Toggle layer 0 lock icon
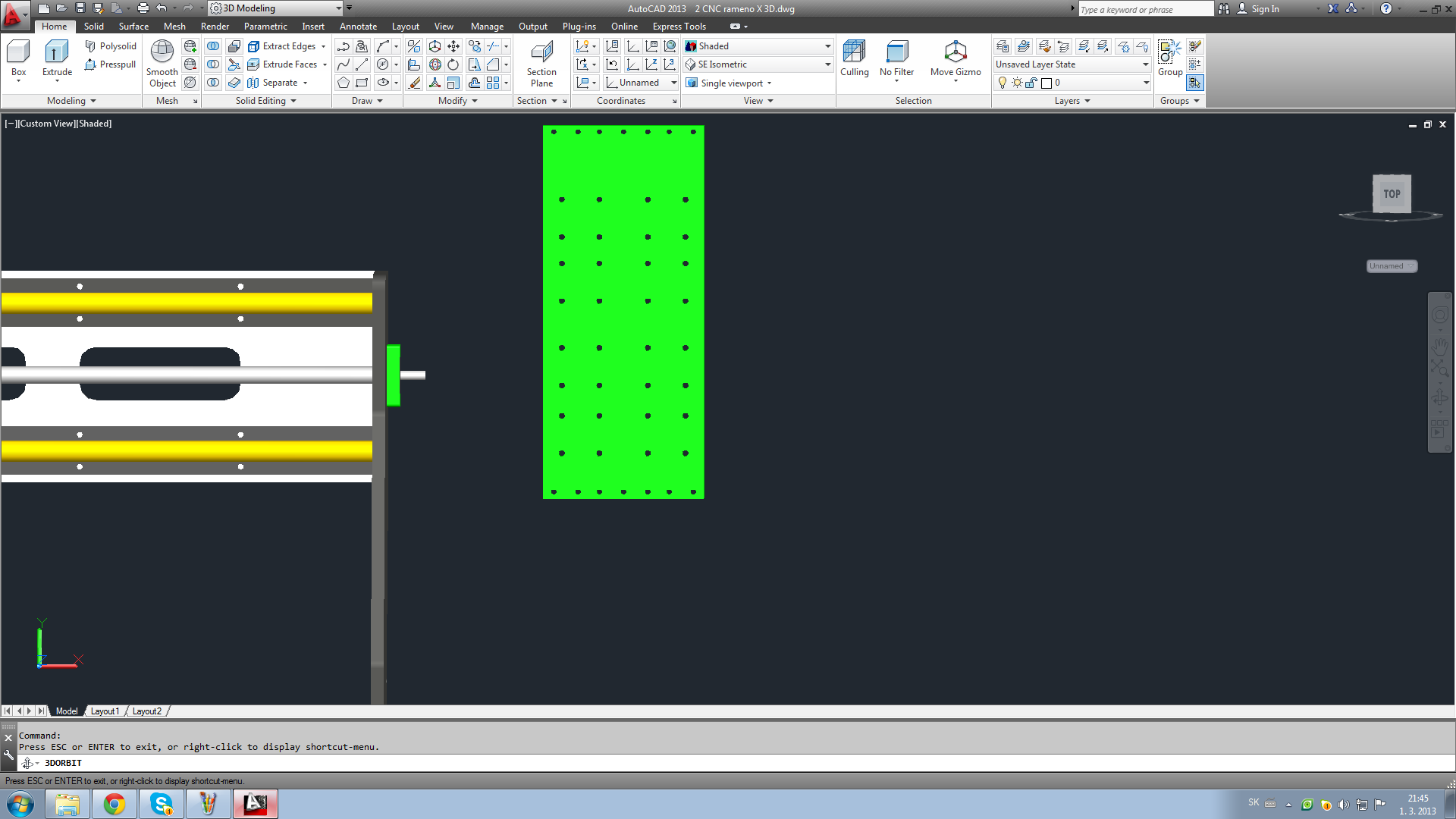1456x819 pixels. tap(1031, 83)
